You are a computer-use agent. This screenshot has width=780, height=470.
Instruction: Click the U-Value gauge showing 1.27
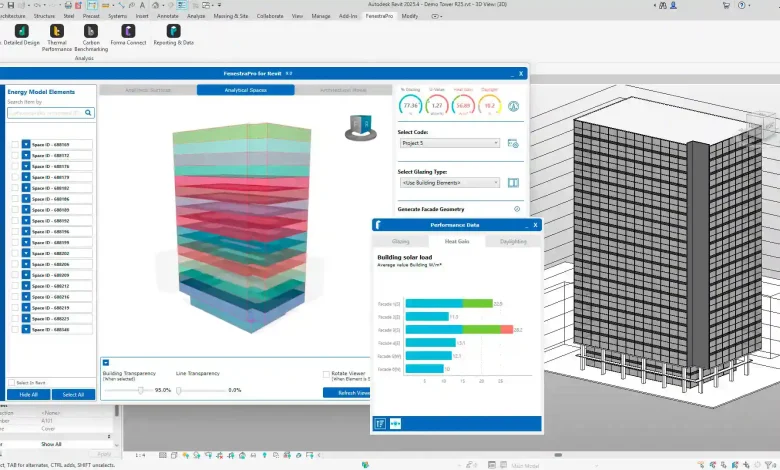coord(437,105)
